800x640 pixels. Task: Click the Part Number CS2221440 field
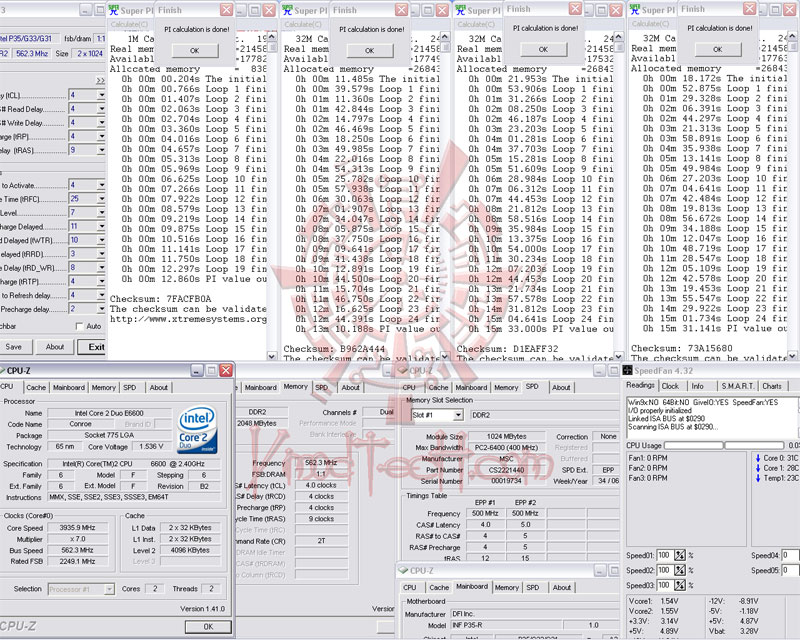[506, 470]
